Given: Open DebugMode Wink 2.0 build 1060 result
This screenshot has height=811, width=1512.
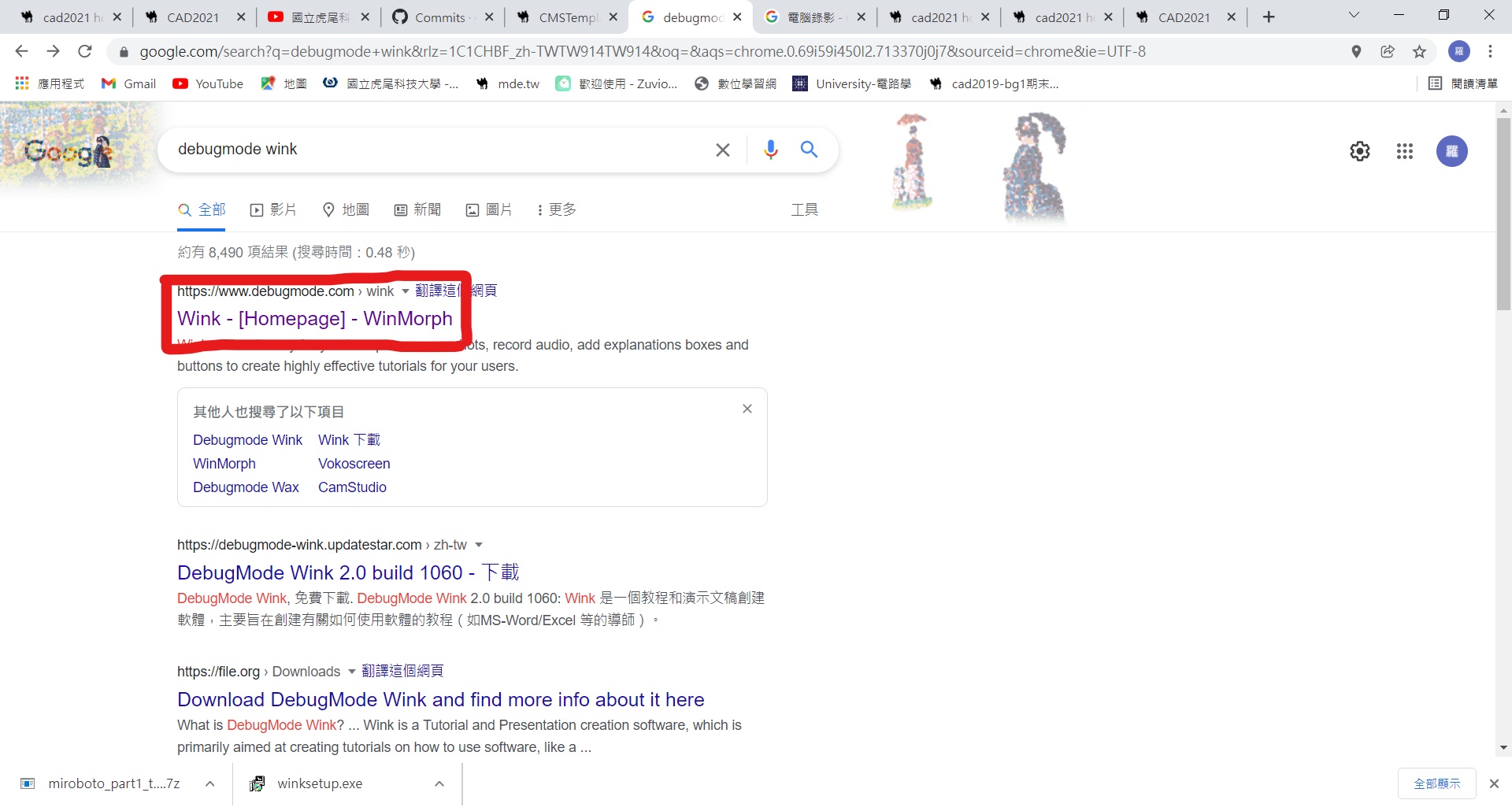Looking at the screenshot, I should 348,572.
